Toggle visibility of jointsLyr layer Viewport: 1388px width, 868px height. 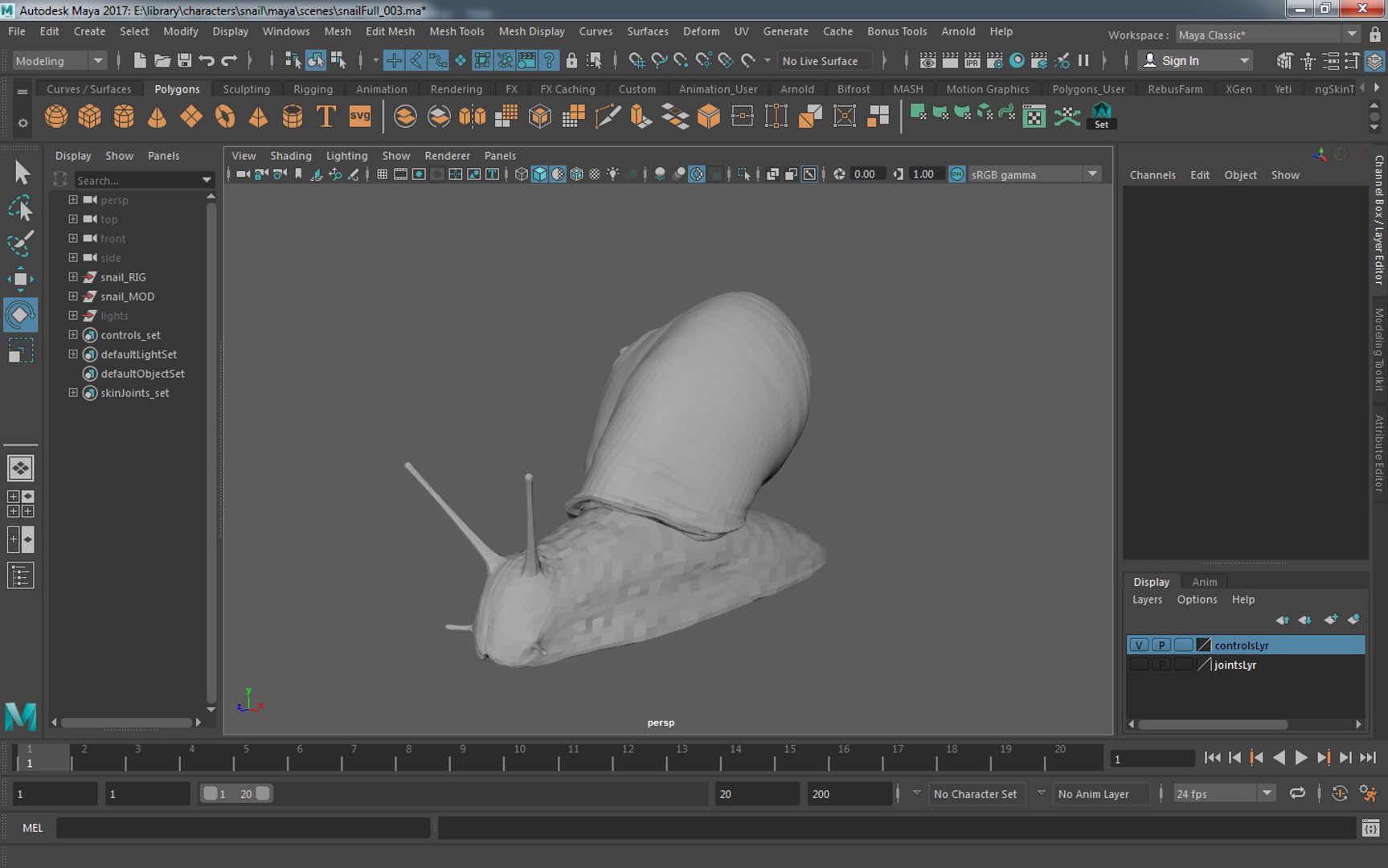1139,665
